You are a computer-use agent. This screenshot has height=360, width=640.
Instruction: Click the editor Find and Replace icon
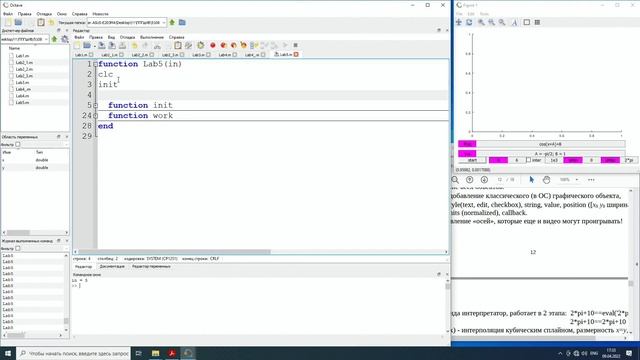point(188,45)
